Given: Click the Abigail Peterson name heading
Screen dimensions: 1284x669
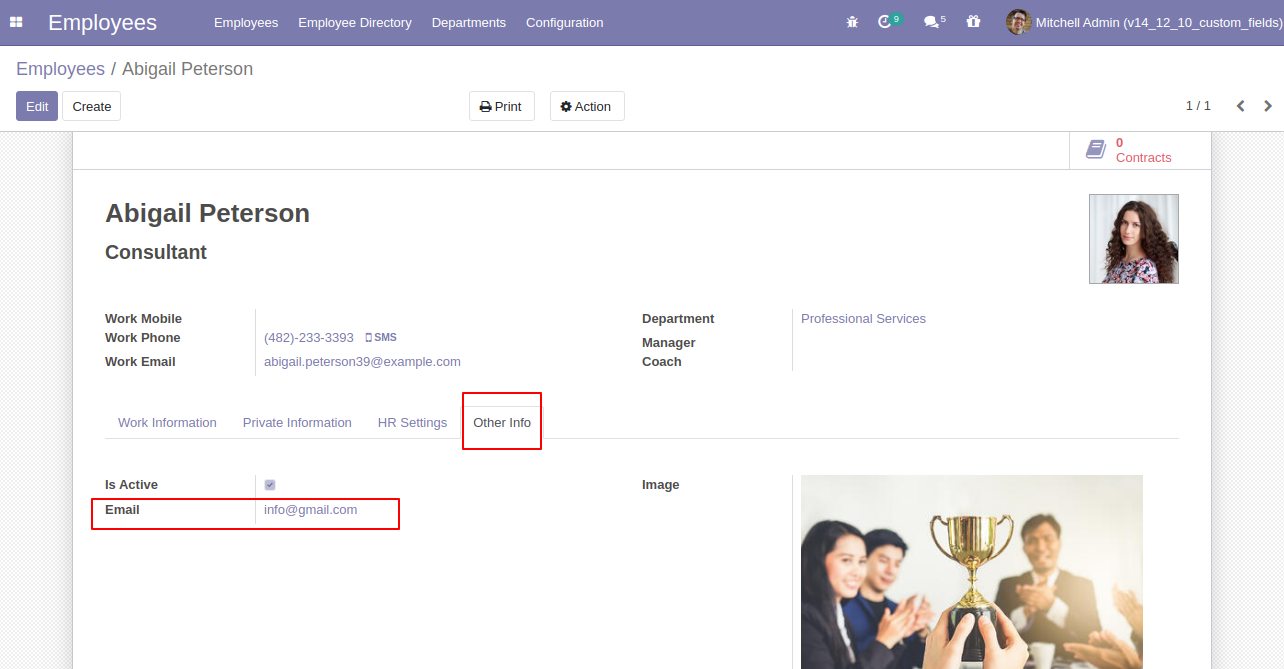Looking at the screenshot, I should 207,213.
